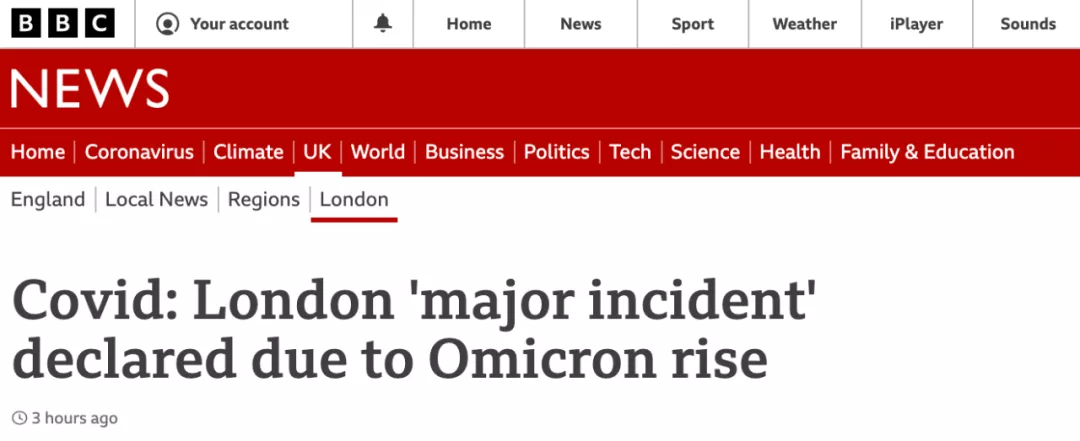Open Weather in the top navigation

point(804,24)
